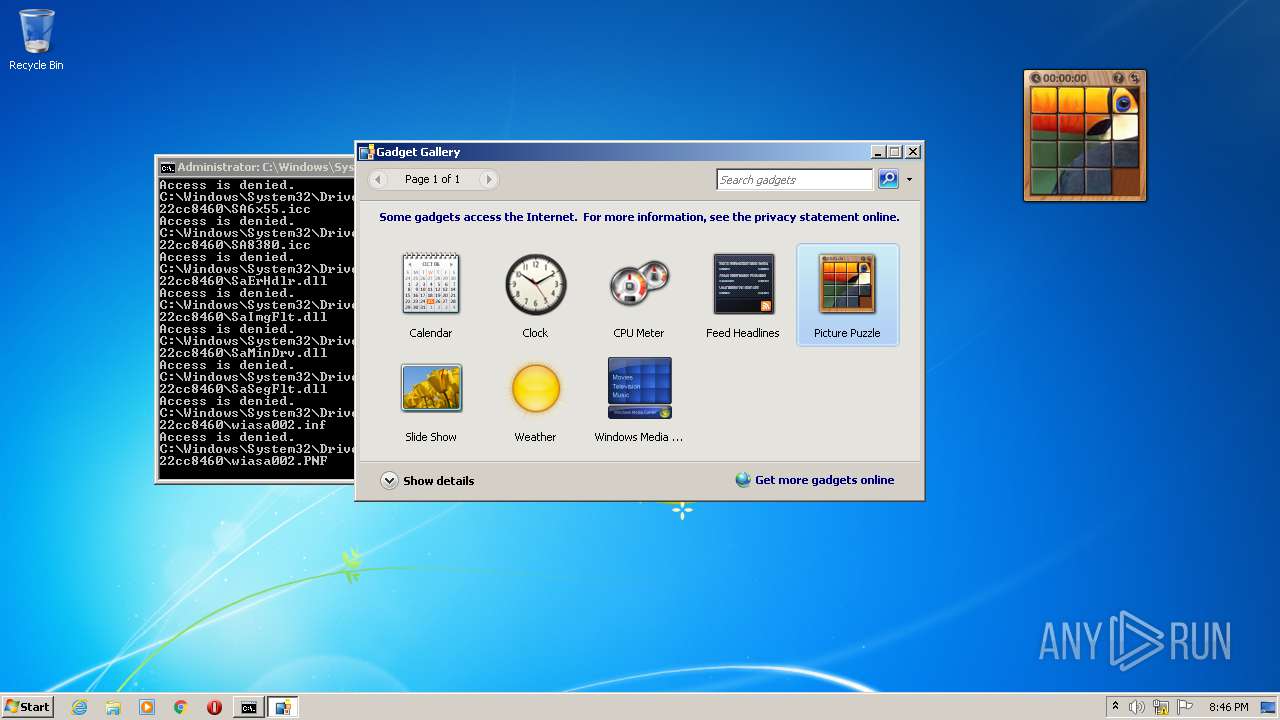The image size is (1280, 720).
Task: Click the Gadget Gallery title bar icon
Action: coord(366,152)
